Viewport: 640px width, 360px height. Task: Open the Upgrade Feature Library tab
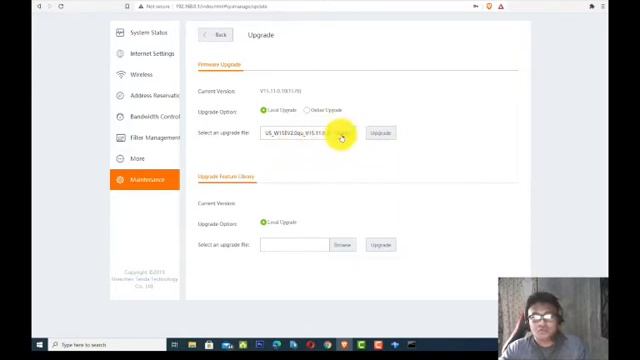point(226,176)
